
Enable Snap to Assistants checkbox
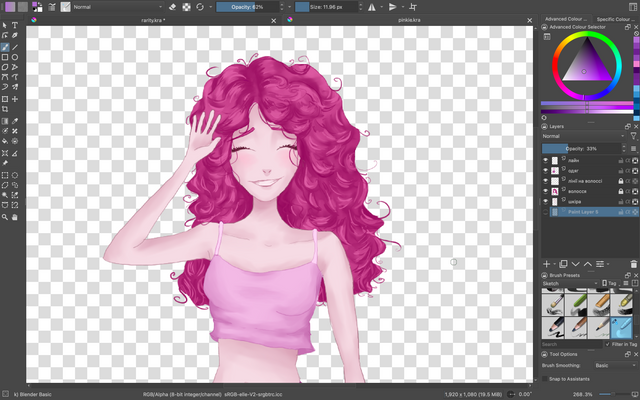click(546, 378)
